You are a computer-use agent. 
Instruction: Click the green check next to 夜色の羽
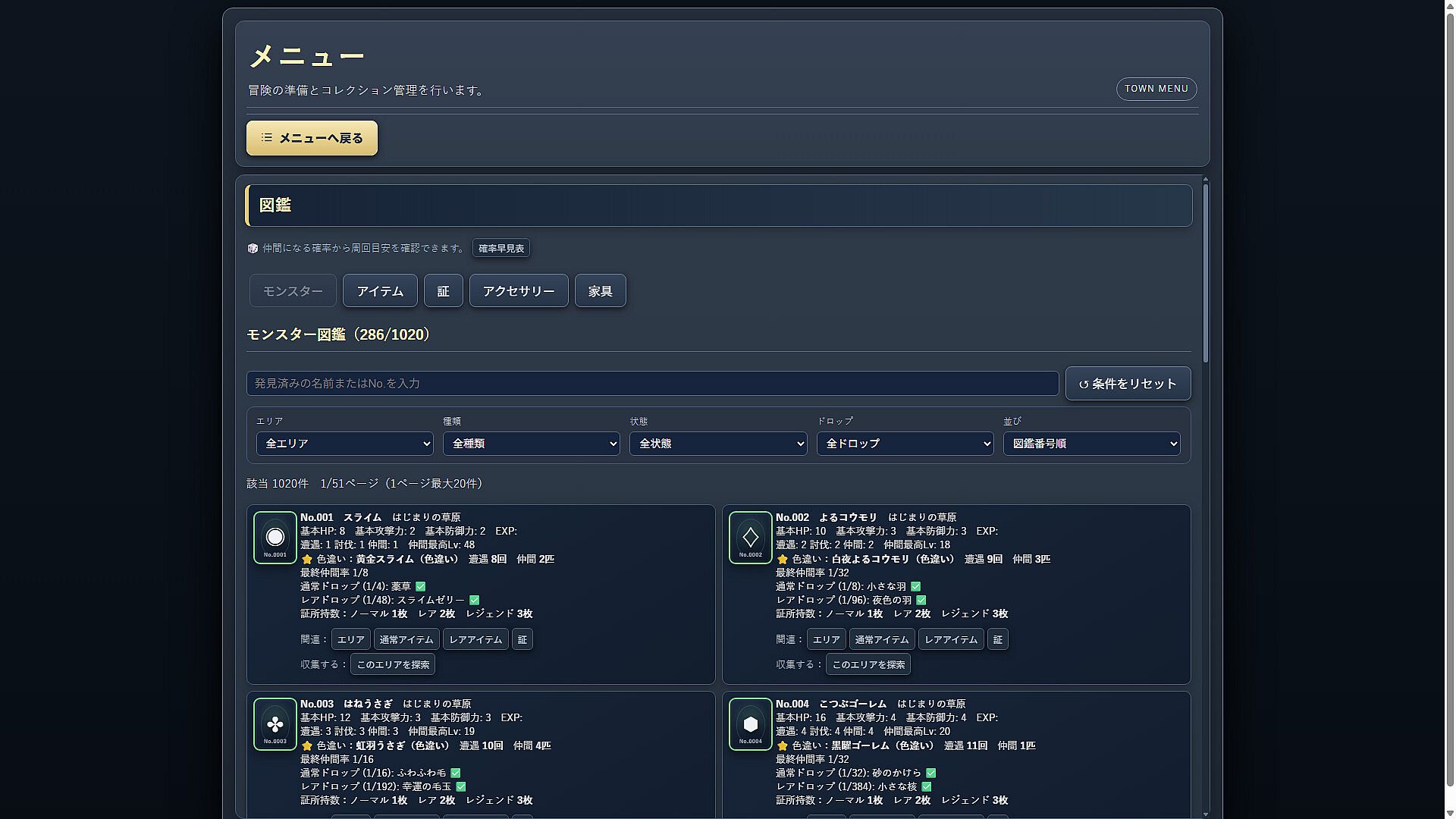921,600
